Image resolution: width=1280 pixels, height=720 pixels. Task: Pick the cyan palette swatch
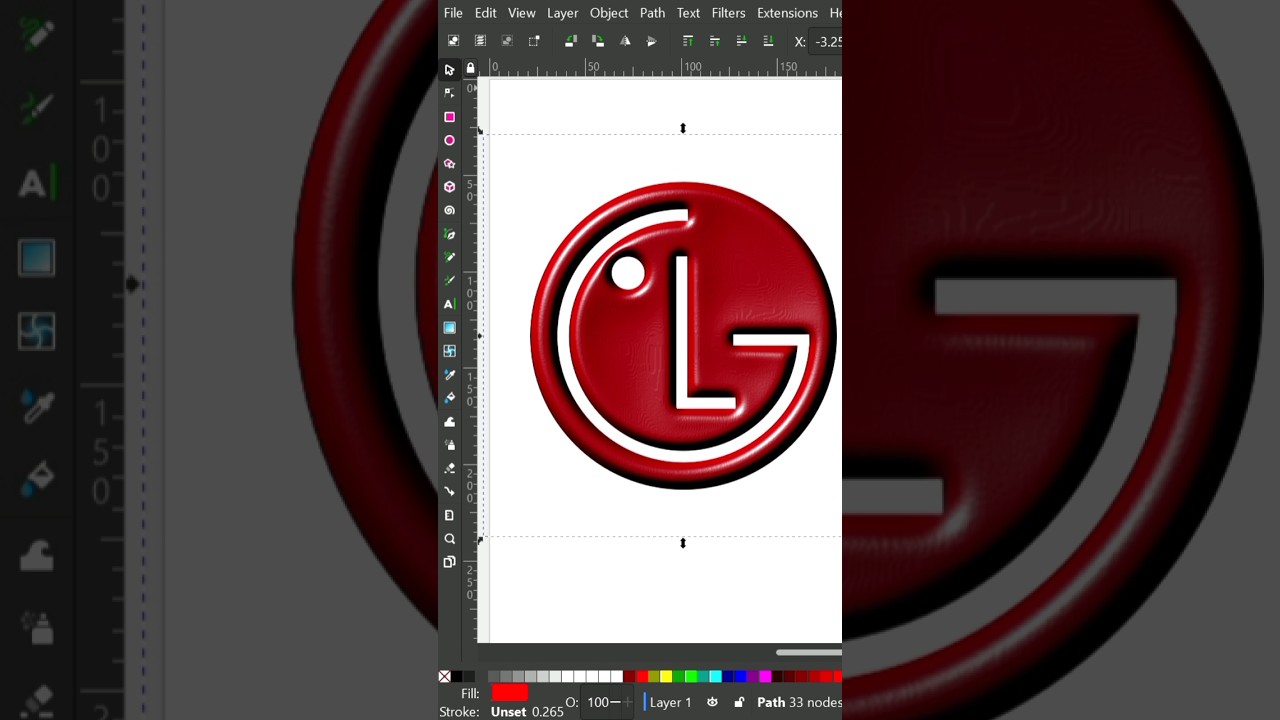coord(715,677)
